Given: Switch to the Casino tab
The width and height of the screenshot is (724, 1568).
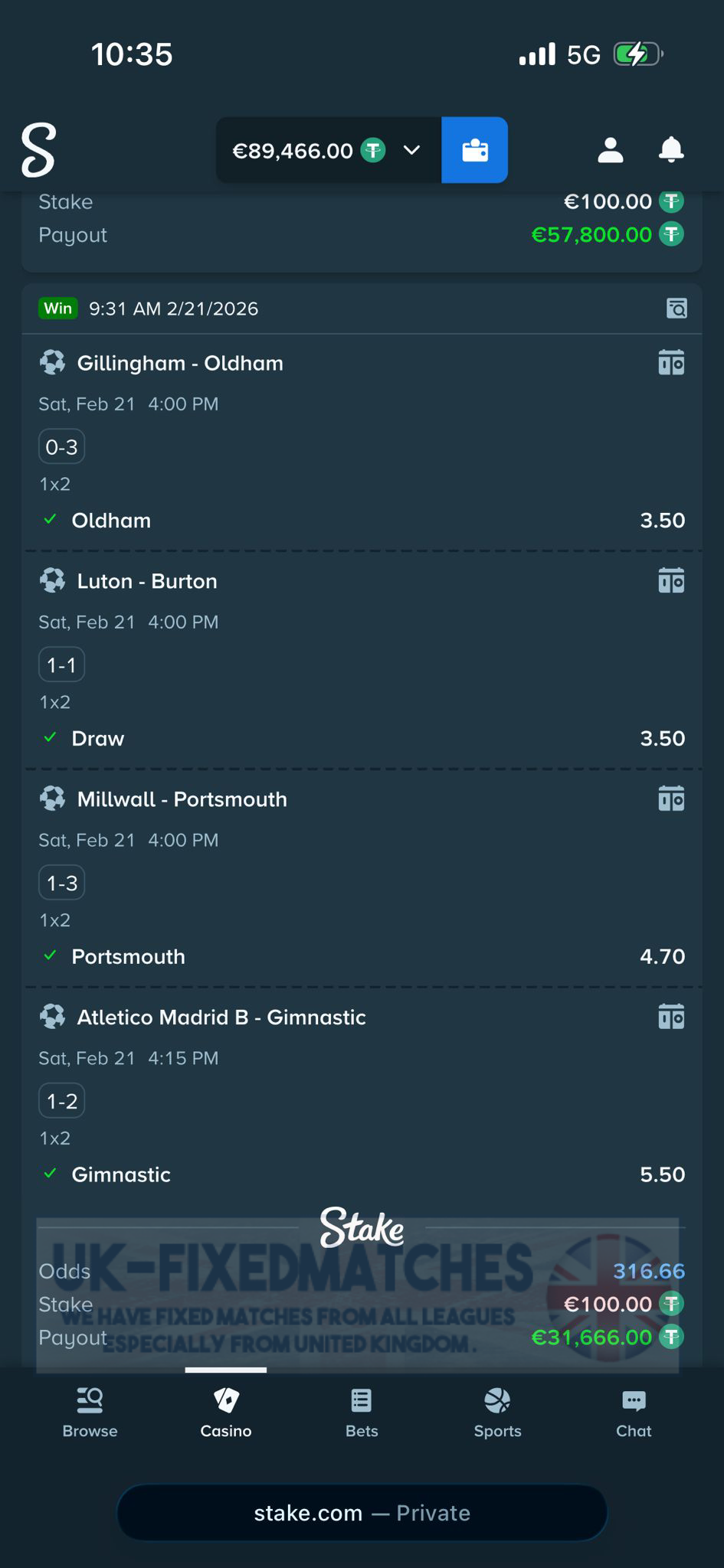Looking at the screenshot, I should (x=226, y=1413).
